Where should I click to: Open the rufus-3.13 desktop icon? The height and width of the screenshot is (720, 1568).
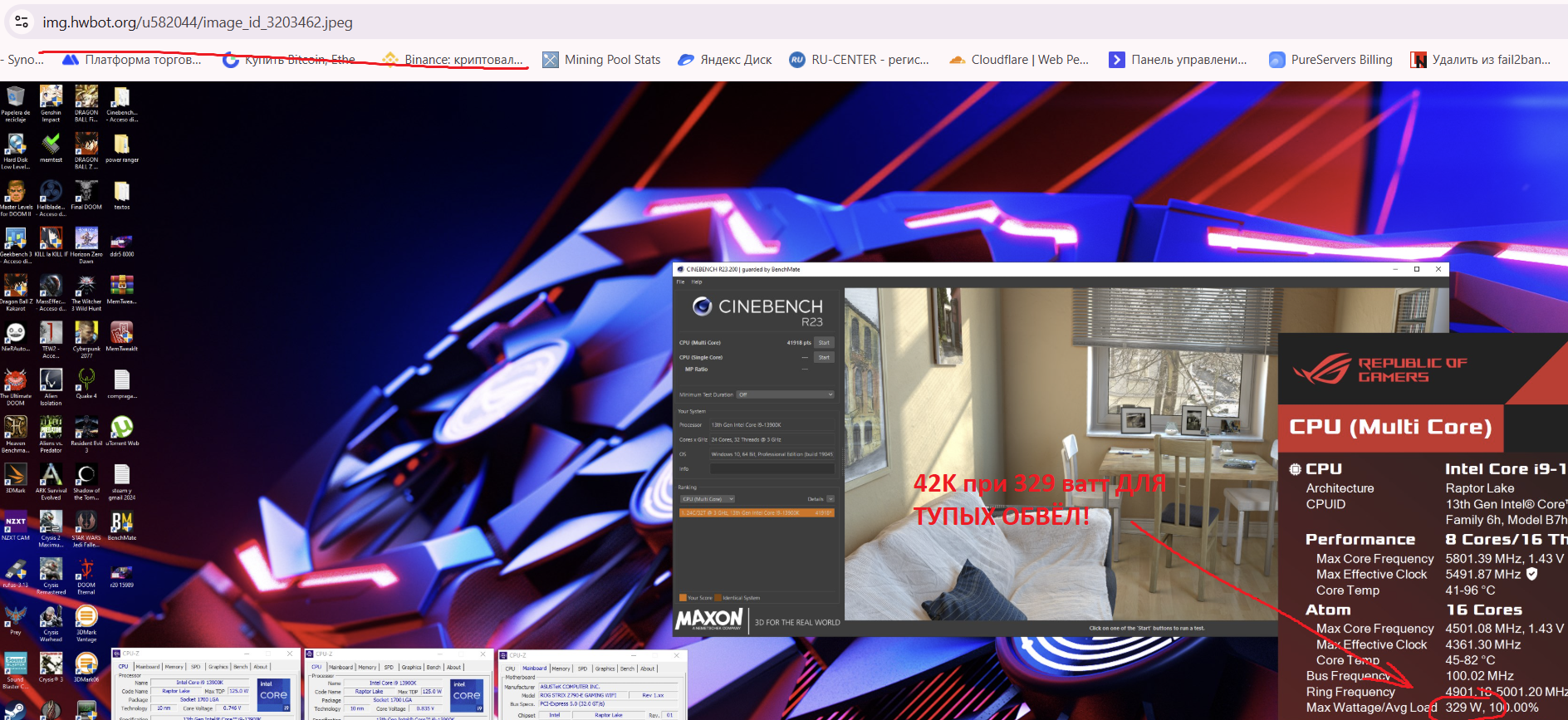(x=16, y=574)
